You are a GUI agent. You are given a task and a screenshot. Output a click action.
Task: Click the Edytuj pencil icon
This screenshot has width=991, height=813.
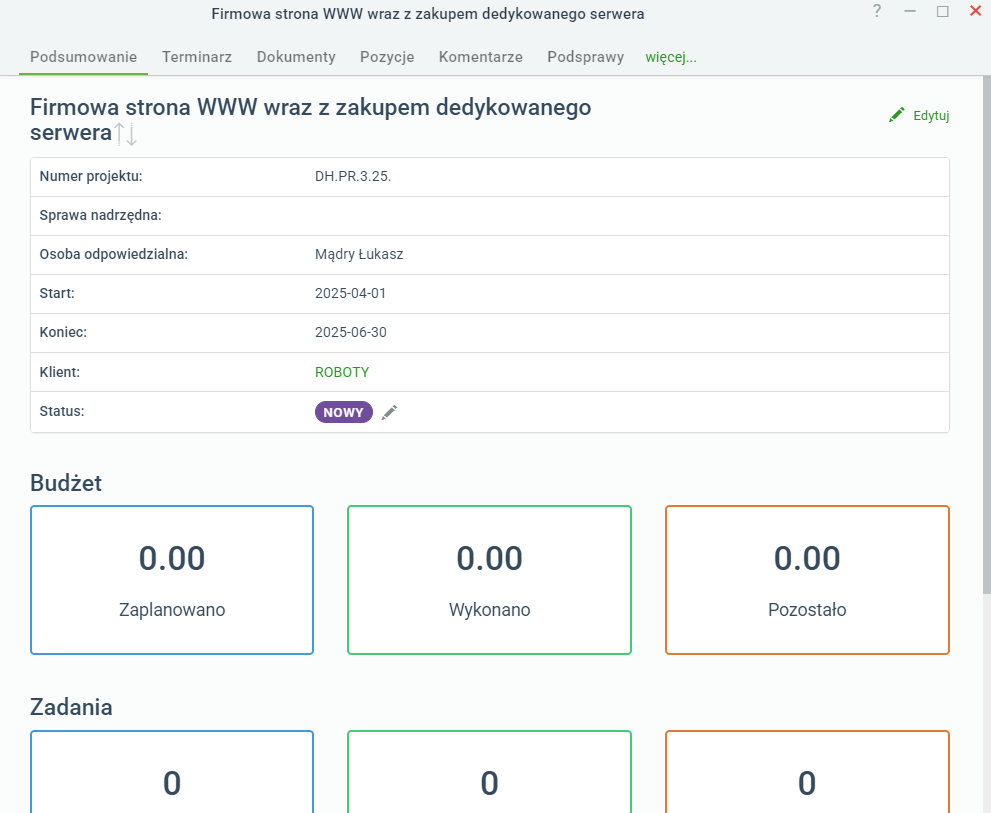[896, 115]
